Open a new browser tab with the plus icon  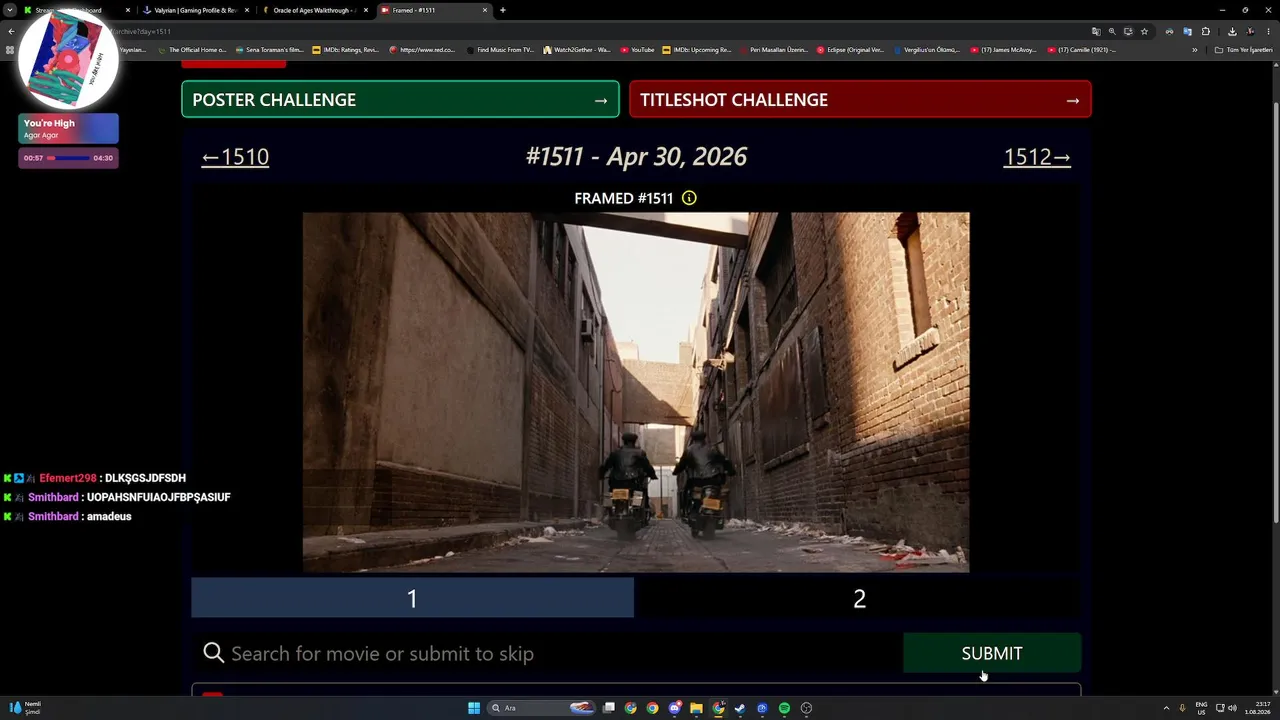tap(502, 10)
